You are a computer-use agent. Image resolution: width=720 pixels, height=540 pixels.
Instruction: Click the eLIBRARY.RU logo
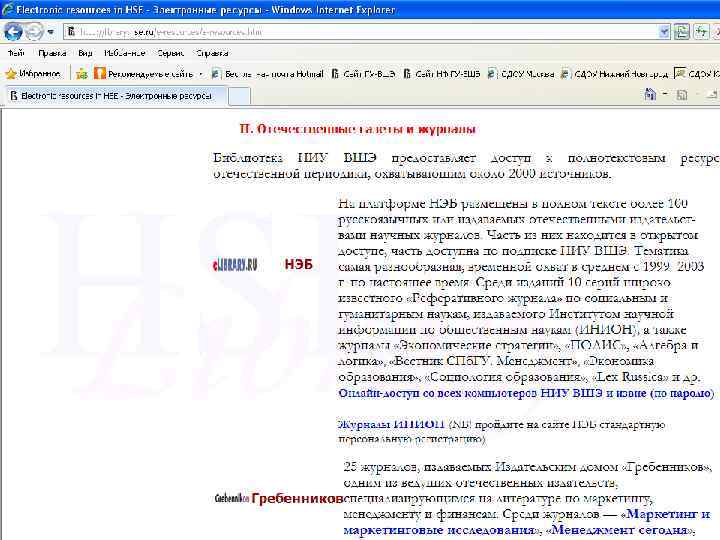click(235, 264)
